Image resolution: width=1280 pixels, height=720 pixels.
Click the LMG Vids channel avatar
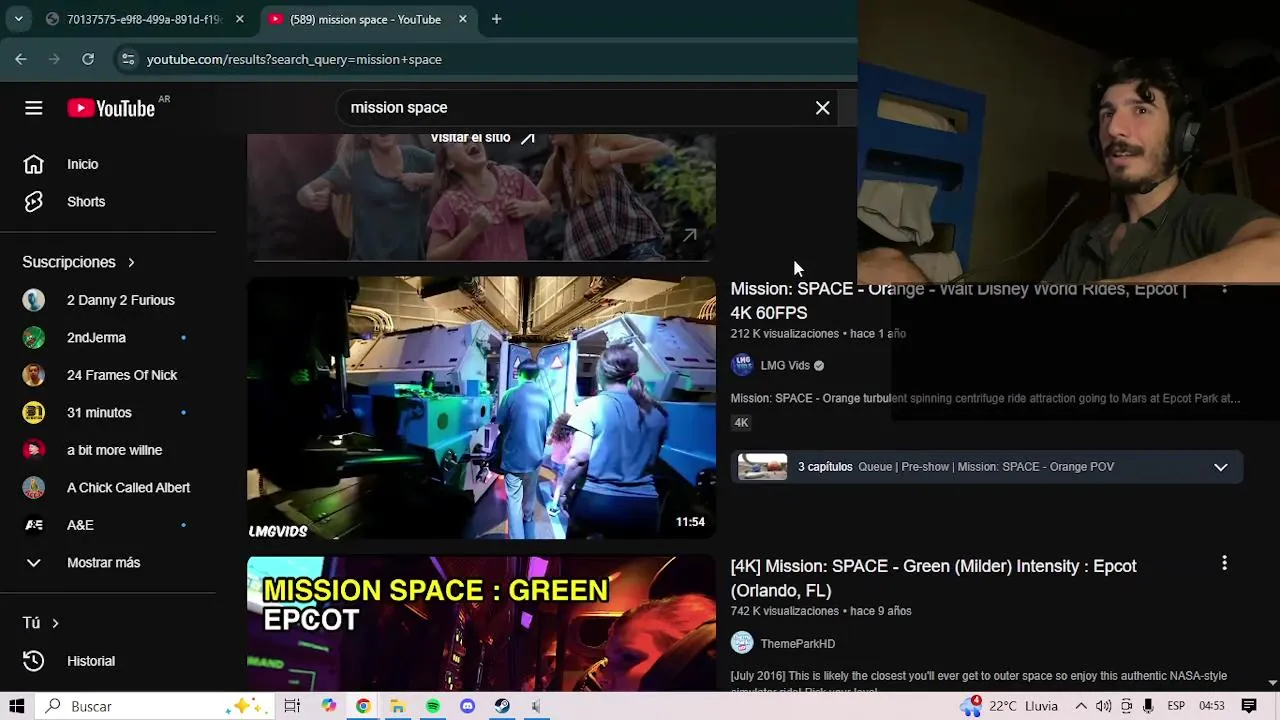point(742,365)
